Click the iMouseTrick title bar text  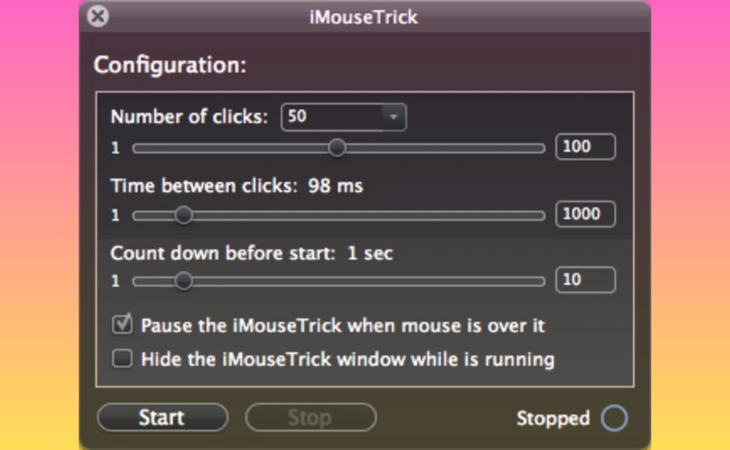click(364, 17)
